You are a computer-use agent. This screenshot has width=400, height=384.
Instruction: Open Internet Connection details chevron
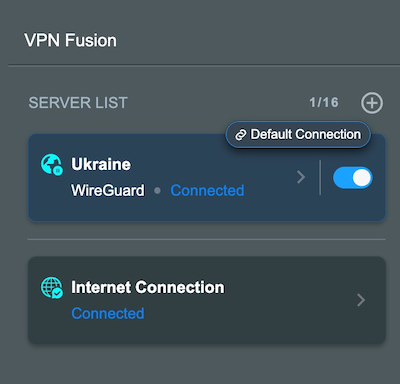(361, 300)
